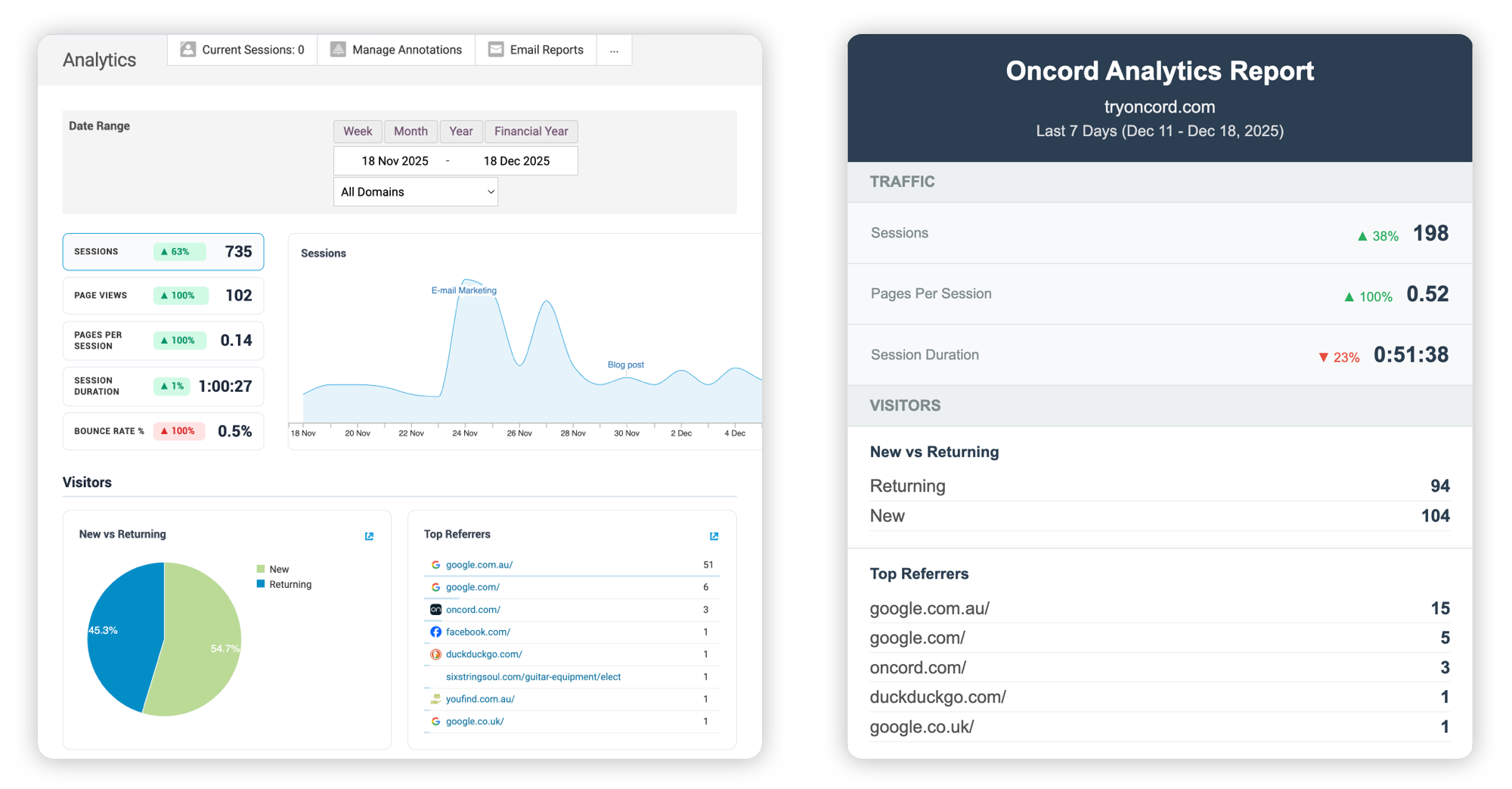Click the Oncord referrer icon

click(x=435, y=610)
